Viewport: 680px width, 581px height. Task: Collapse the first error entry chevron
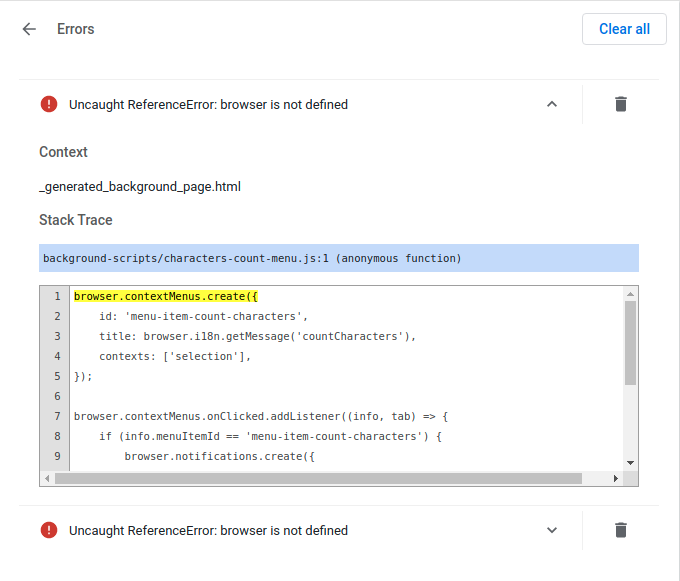tap(552, 104)
